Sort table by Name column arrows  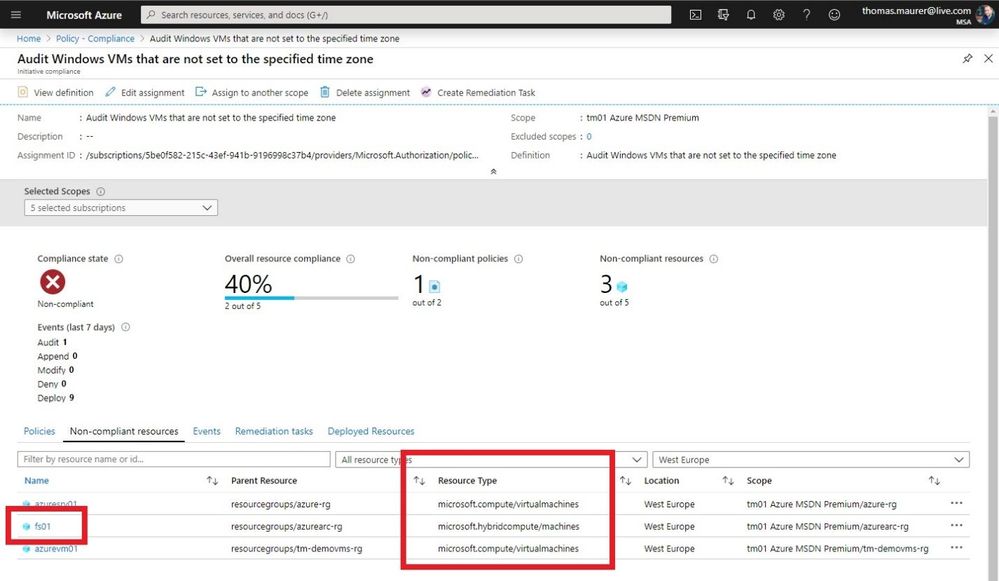212,480
